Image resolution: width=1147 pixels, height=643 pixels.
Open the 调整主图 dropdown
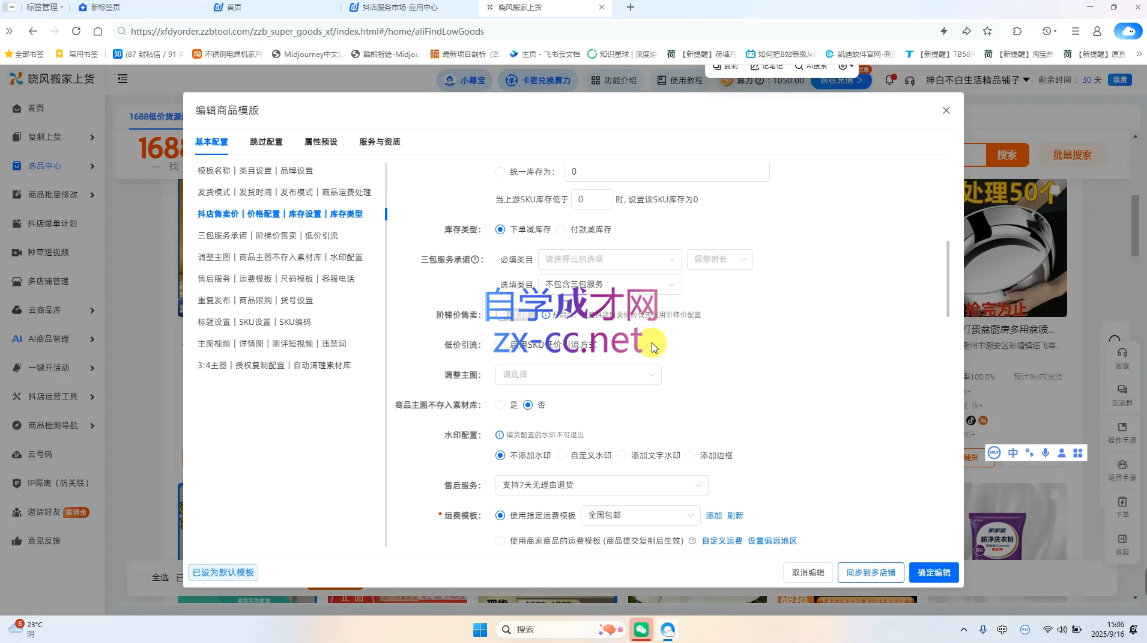(578, 375)
